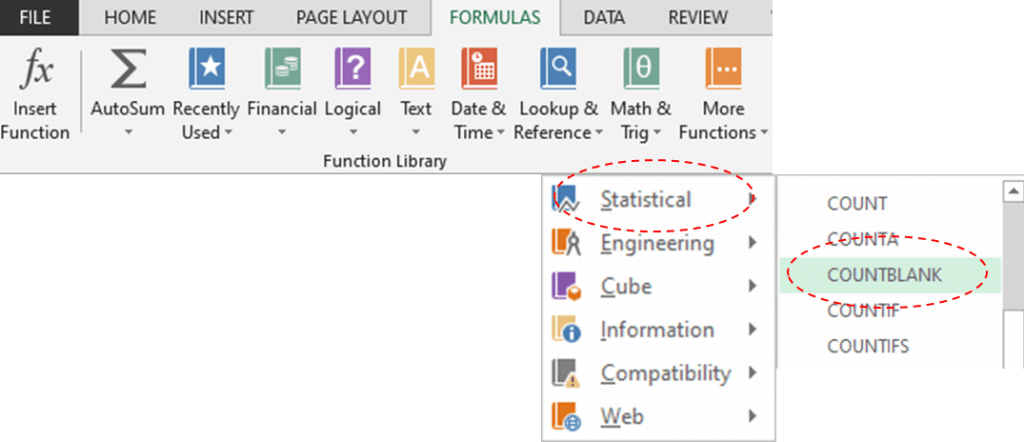Viewport: 1024px width, 442px height.
Task: Open the Logical functions question mark icon
Action: [x=353, y=69]
